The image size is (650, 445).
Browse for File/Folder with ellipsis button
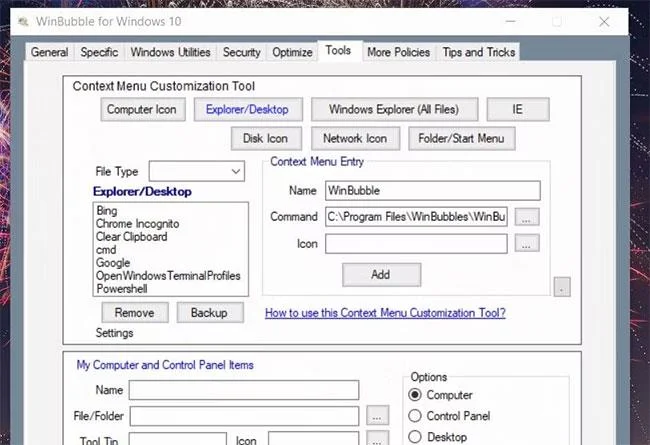(x=377, y=416)
